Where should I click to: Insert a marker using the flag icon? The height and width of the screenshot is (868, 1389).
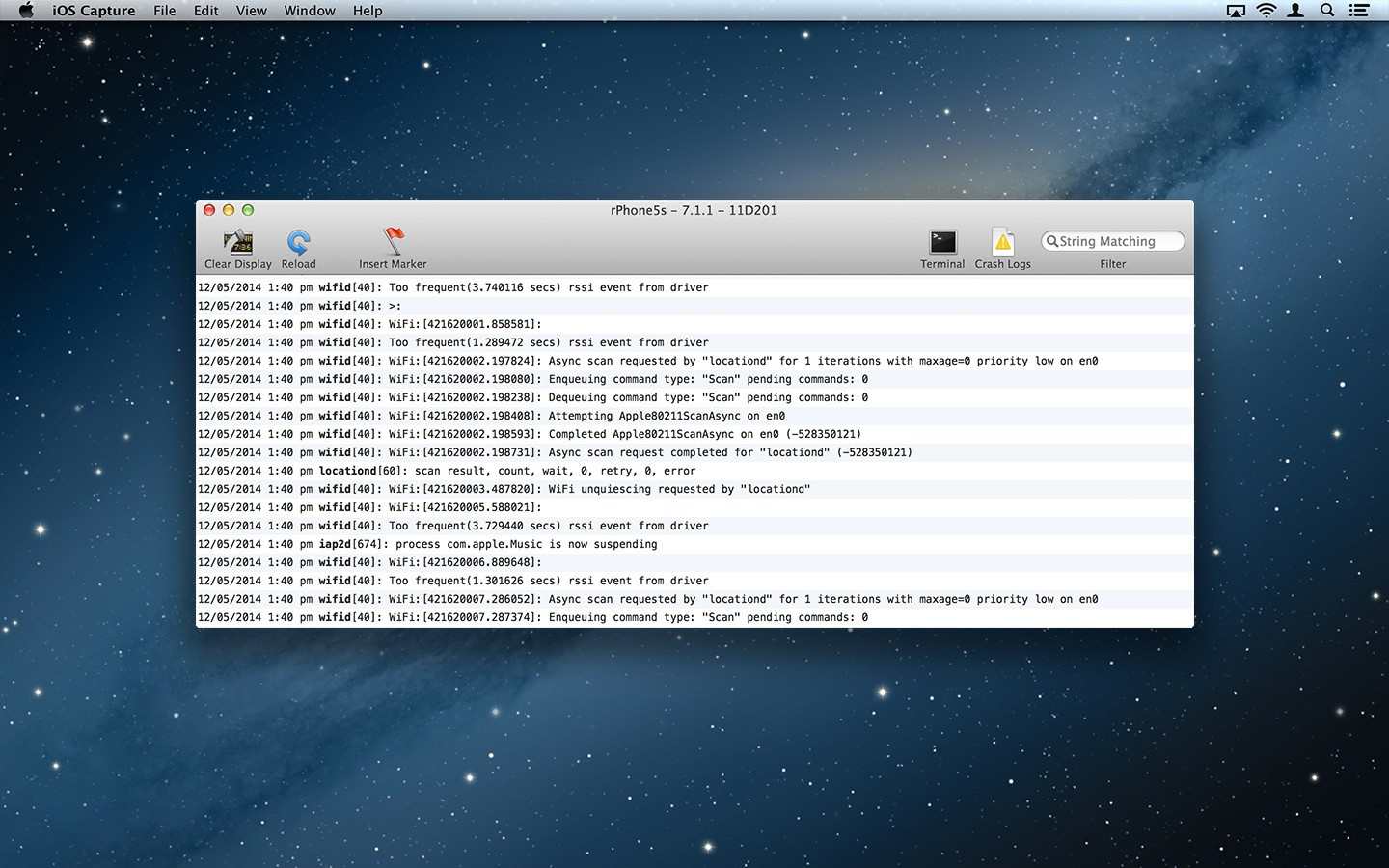394,241
